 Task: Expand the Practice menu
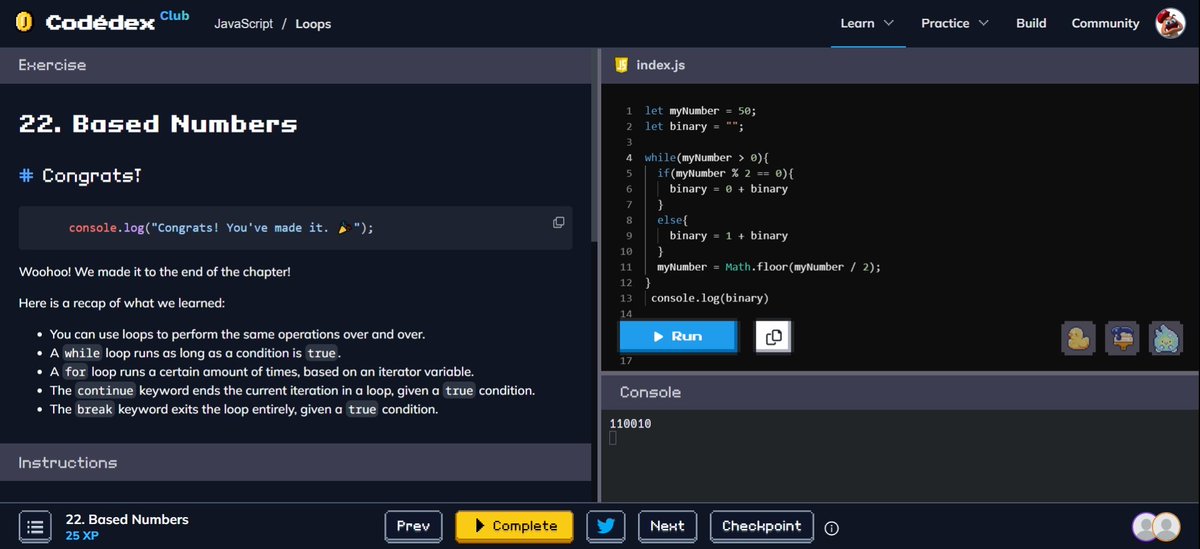pos(954,23)
